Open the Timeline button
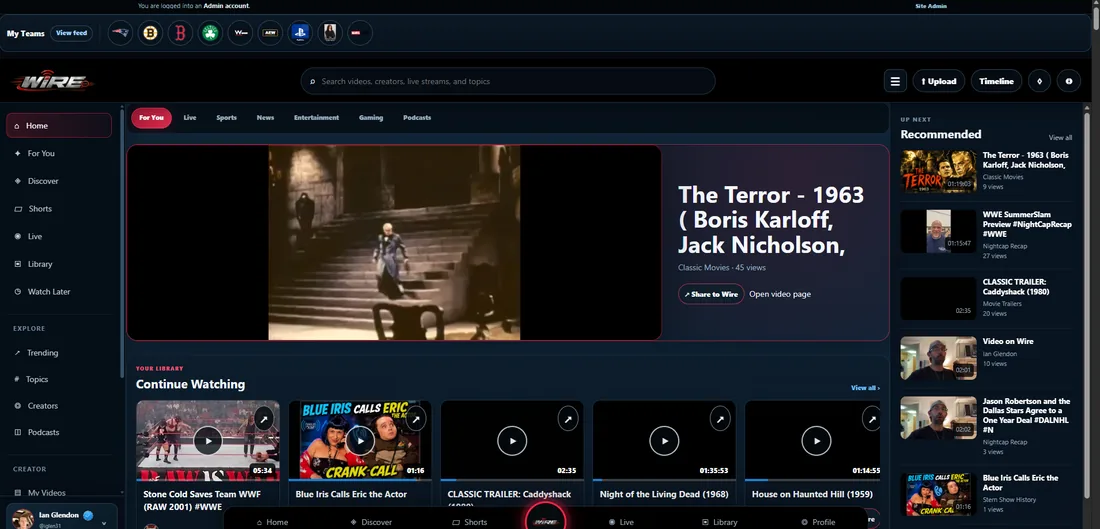This screenshot has height=529, width=1100. click(996, 81)
